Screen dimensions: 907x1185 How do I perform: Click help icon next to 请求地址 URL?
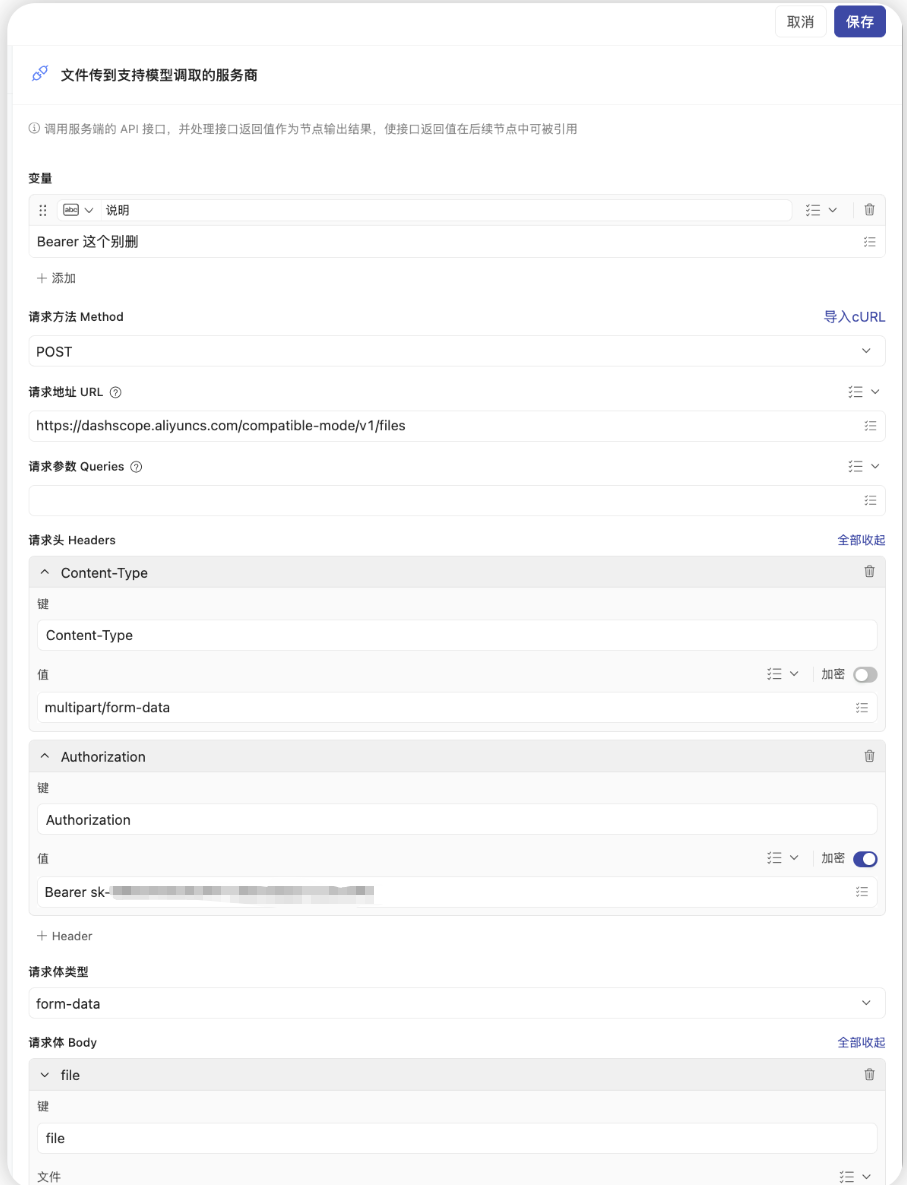click(115, 393)
